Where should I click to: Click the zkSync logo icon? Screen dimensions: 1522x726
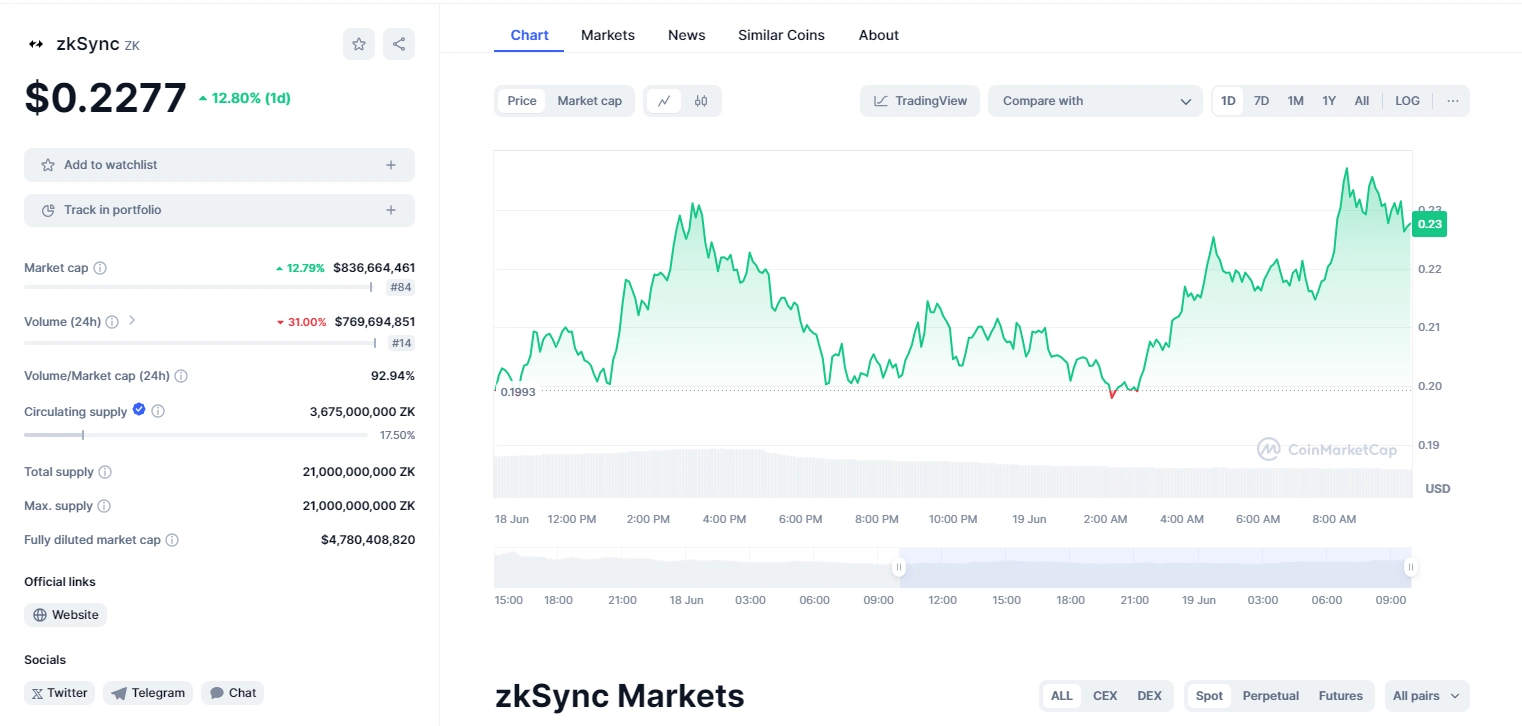tap(36, 44)
